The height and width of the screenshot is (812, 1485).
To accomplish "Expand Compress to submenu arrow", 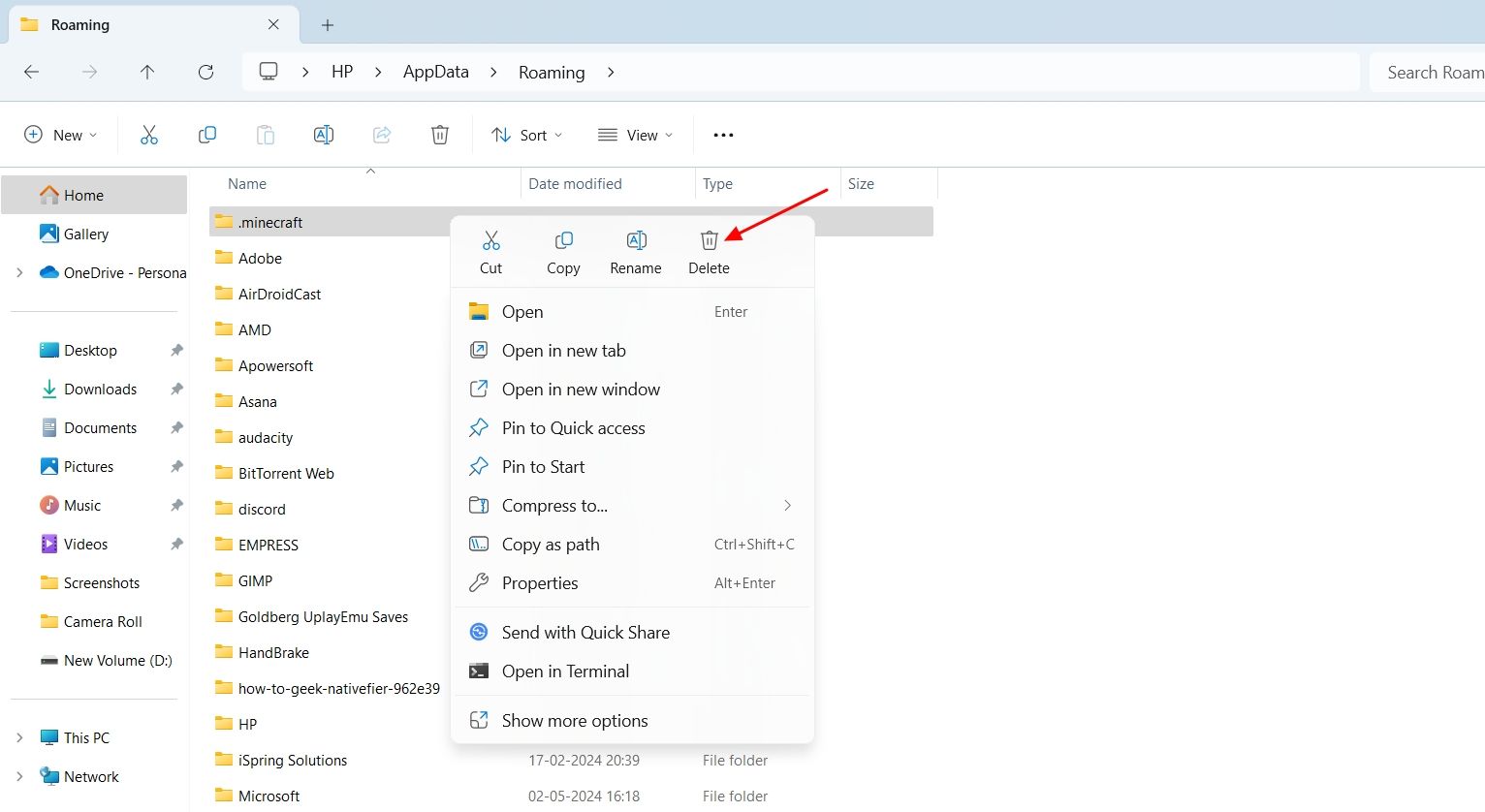I will coord(787,506).
